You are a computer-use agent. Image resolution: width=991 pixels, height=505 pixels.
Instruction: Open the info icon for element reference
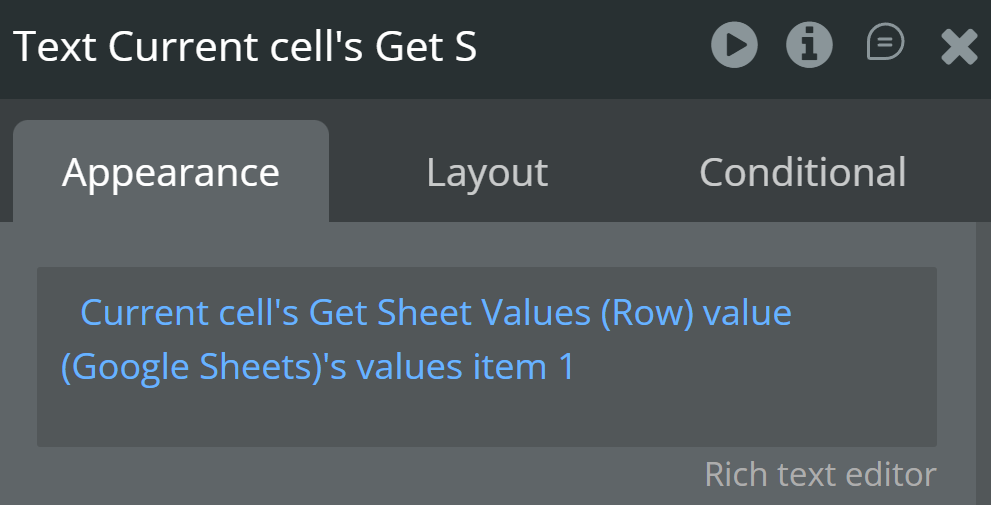(x=809, y=46)
